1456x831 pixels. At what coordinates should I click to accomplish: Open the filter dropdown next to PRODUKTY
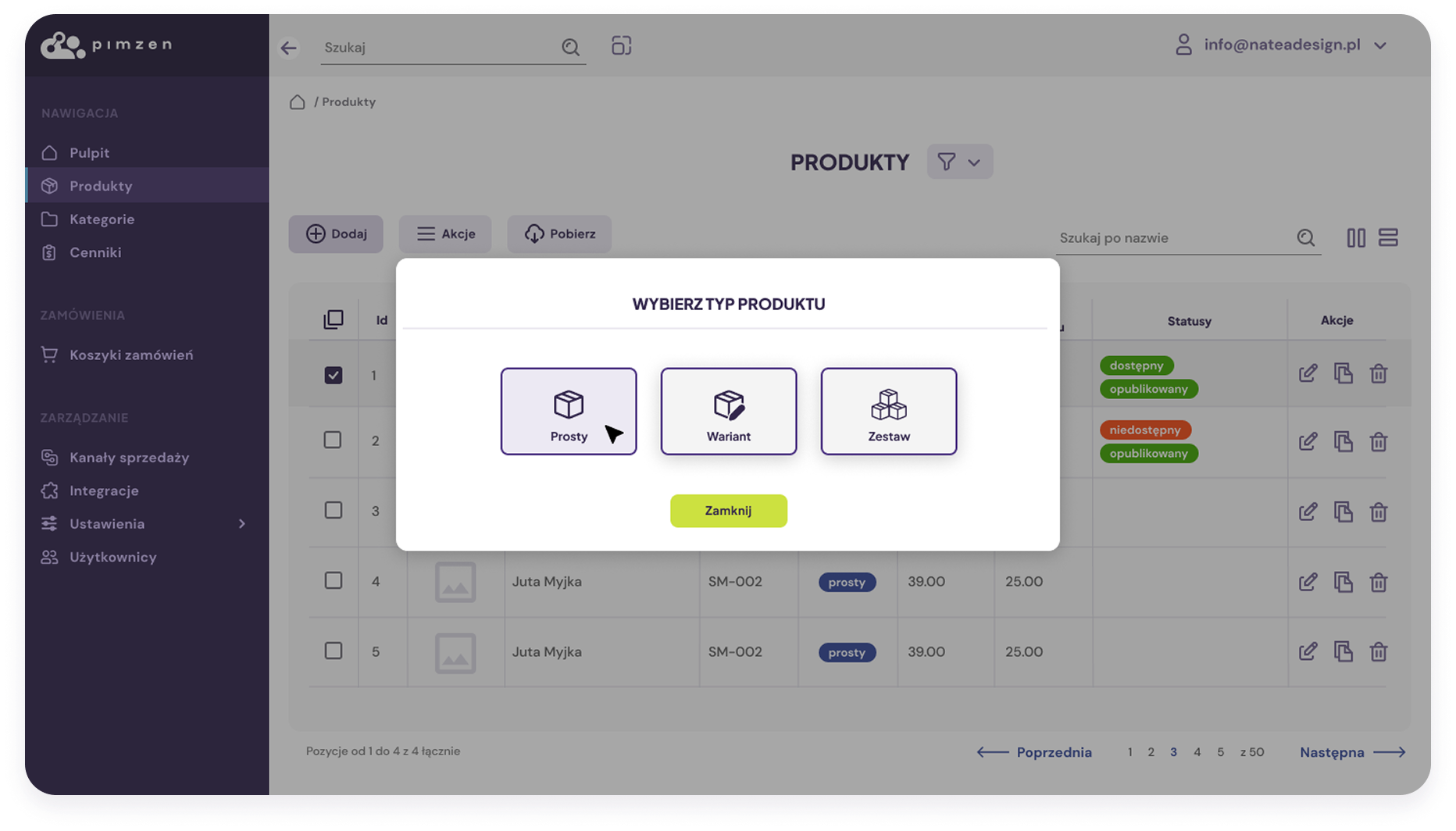click(960, 162)
